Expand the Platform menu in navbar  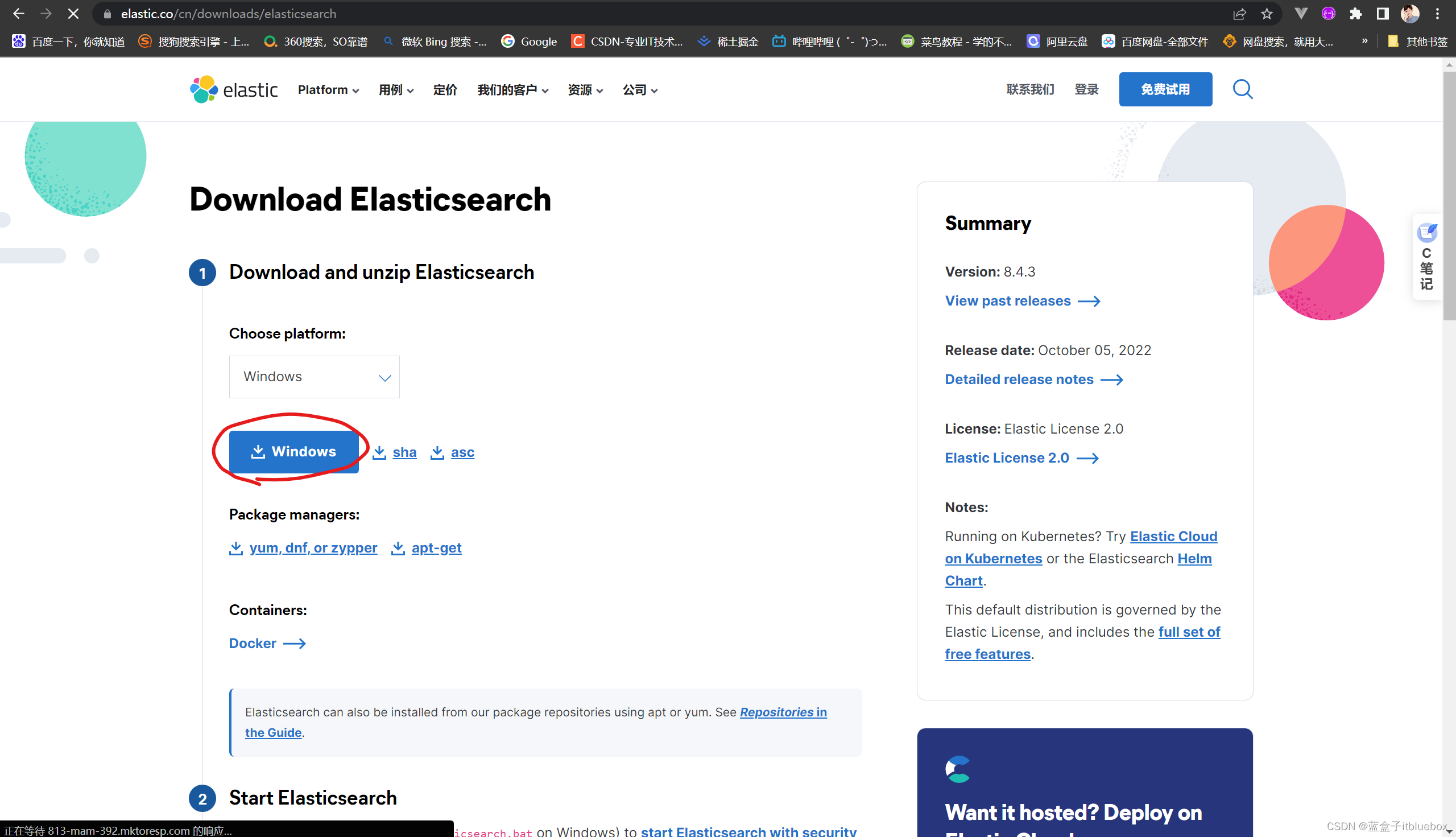coord(329,89)
